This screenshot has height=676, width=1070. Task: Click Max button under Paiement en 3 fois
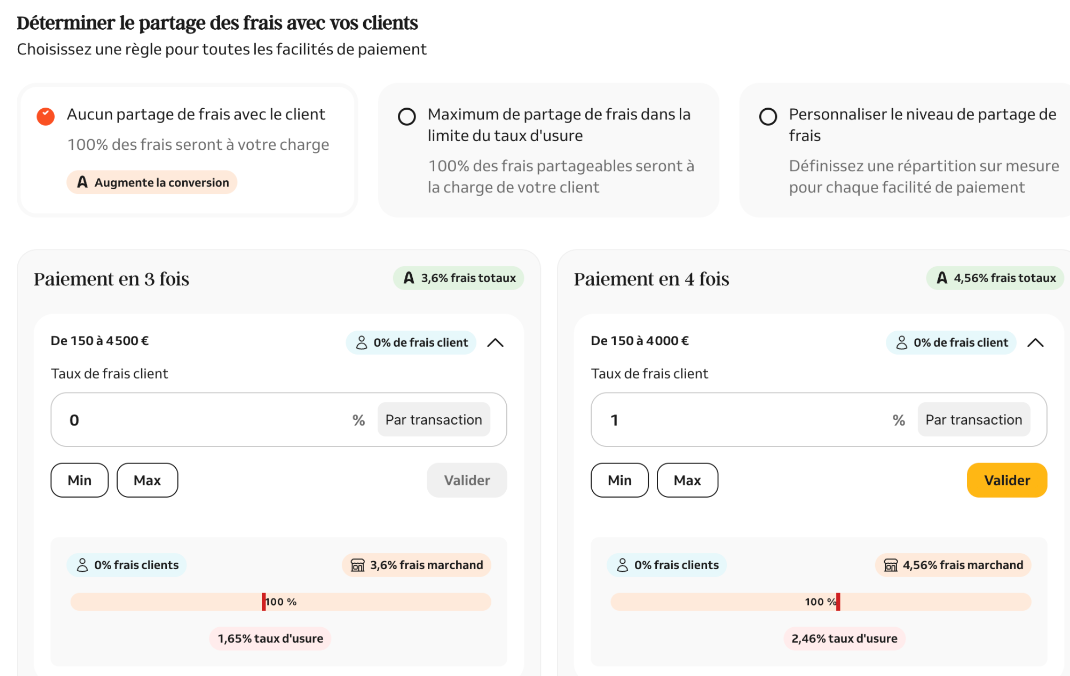tap(147, 480)
